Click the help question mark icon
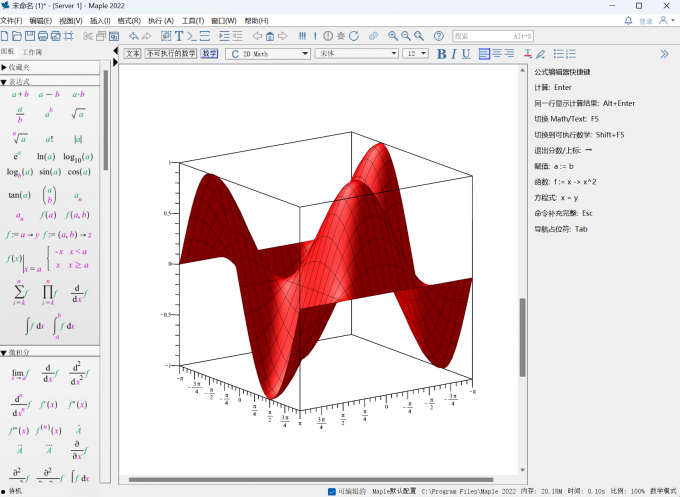The height and width of the screenshot is (497, 680). click(438, 36)
